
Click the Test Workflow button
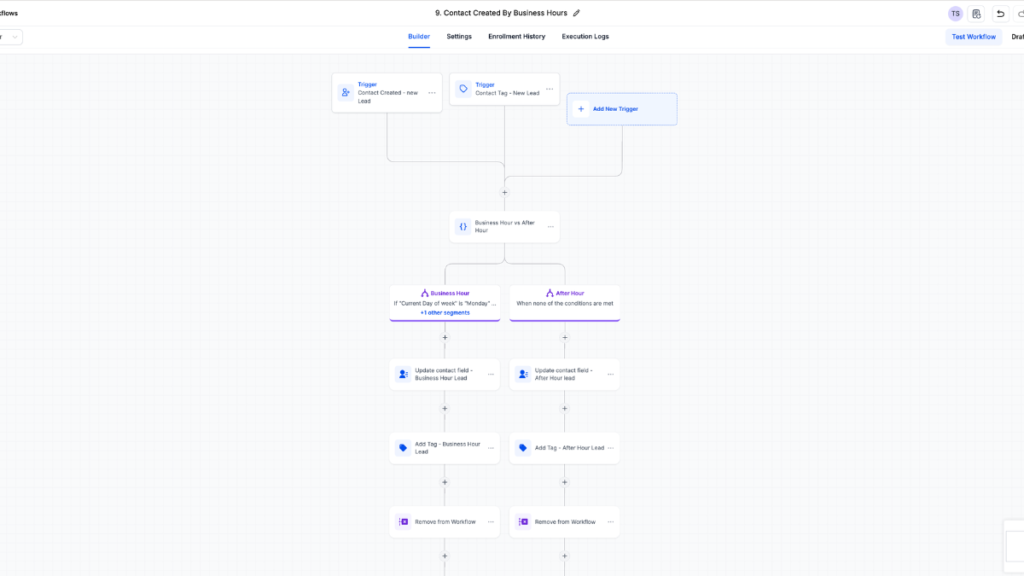click(x=973, y=37)
